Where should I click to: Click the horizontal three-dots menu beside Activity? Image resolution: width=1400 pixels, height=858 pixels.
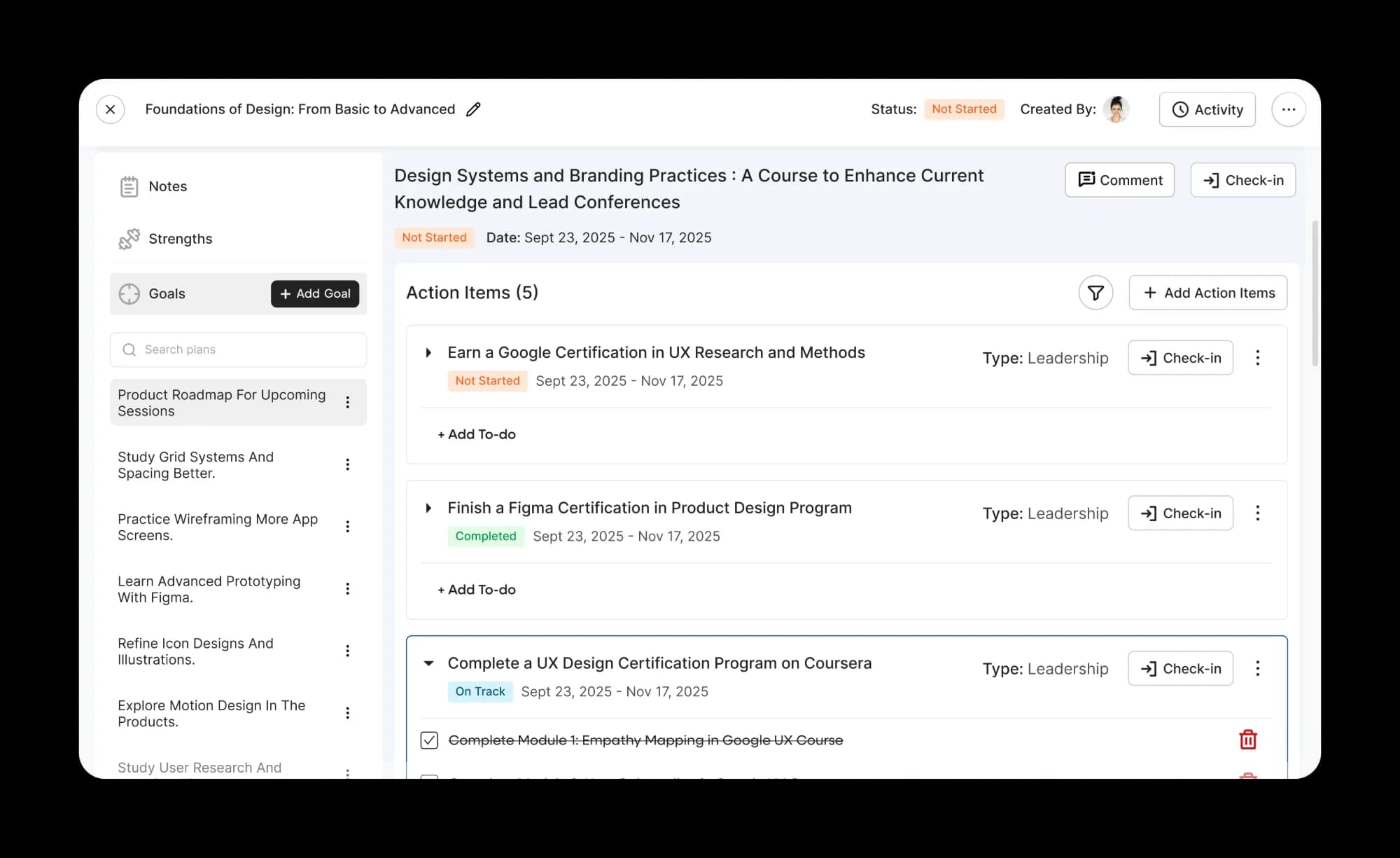tap(1289, 109)
